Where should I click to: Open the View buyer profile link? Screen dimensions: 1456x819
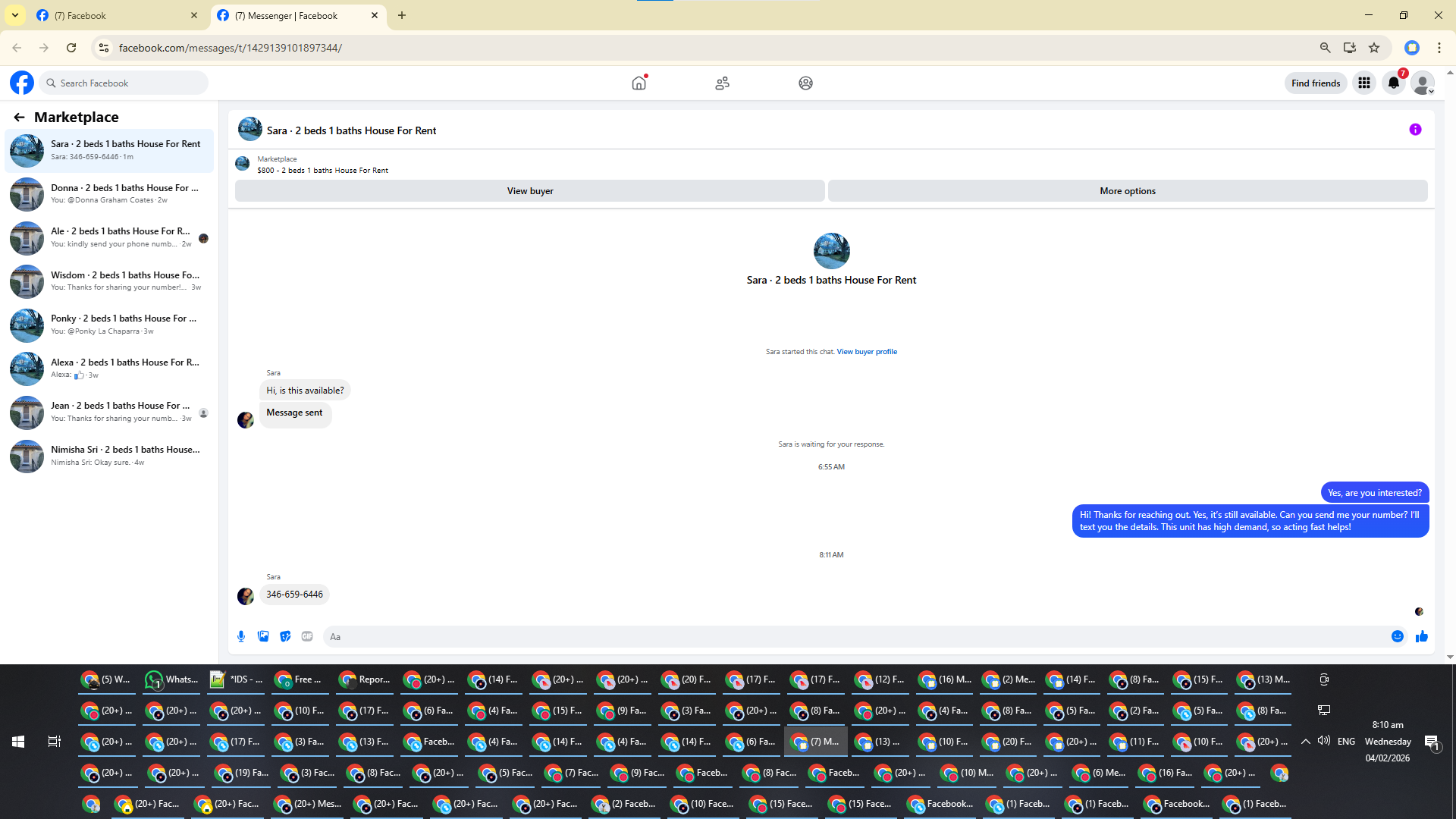point(867,352)
